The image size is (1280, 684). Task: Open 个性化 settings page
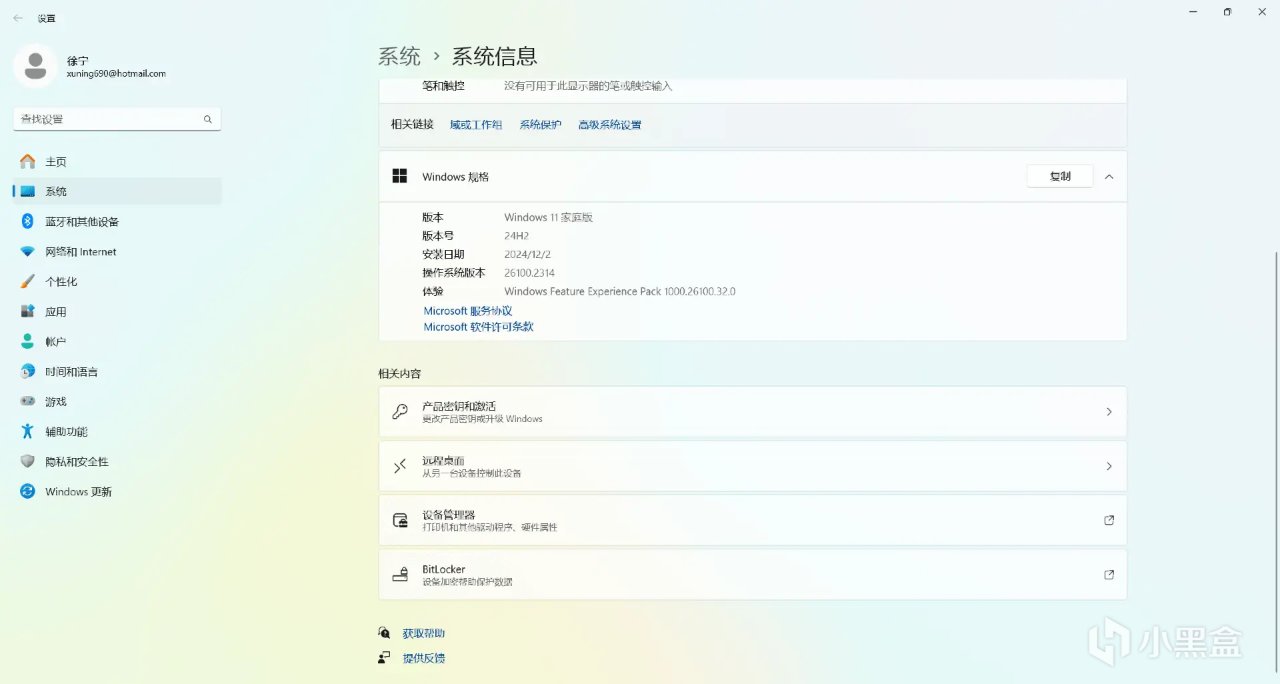coord(117,281)
